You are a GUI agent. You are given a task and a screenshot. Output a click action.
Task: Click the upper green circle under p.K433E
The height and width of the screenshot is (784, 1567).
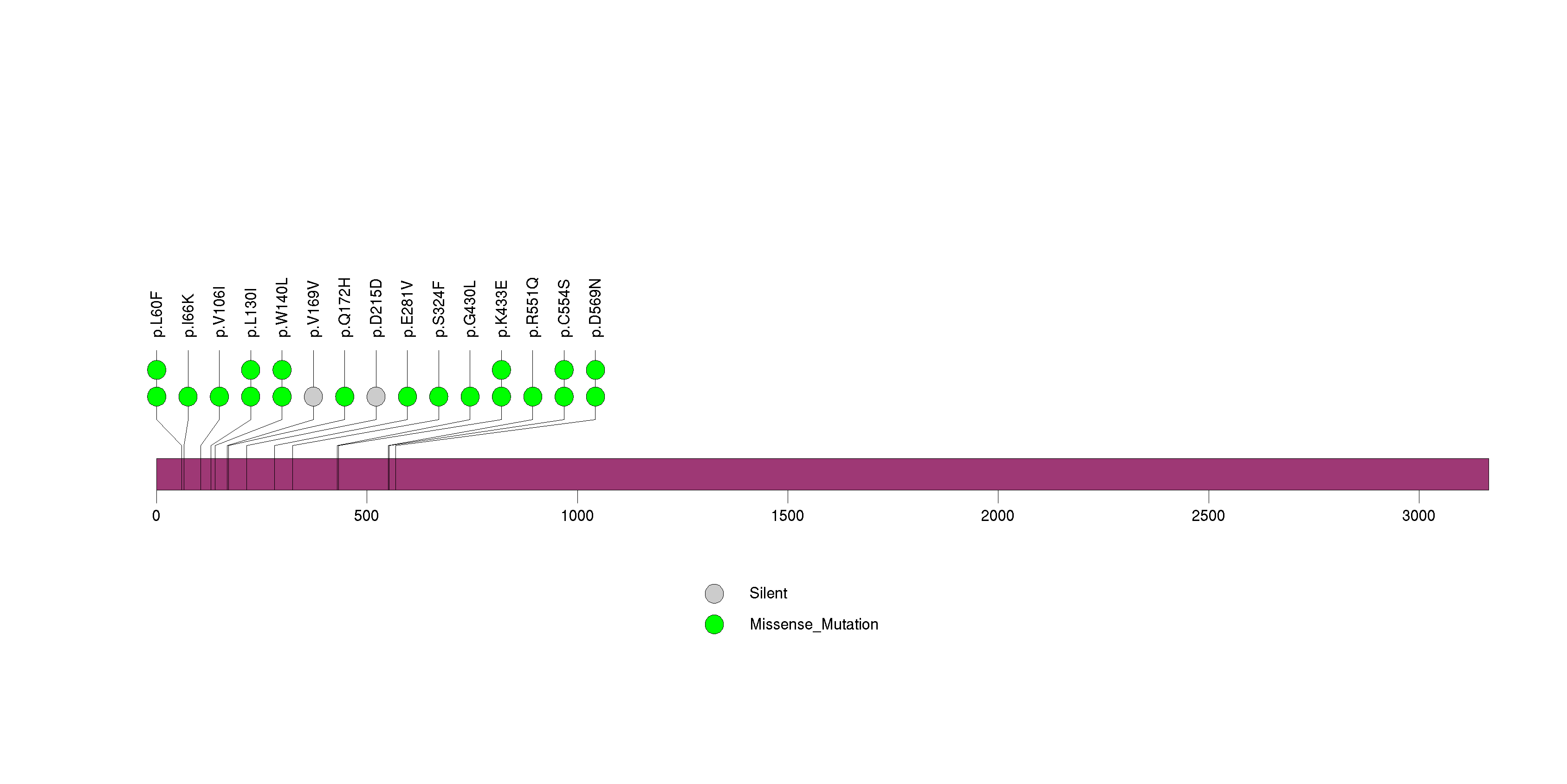click(501, 370)
